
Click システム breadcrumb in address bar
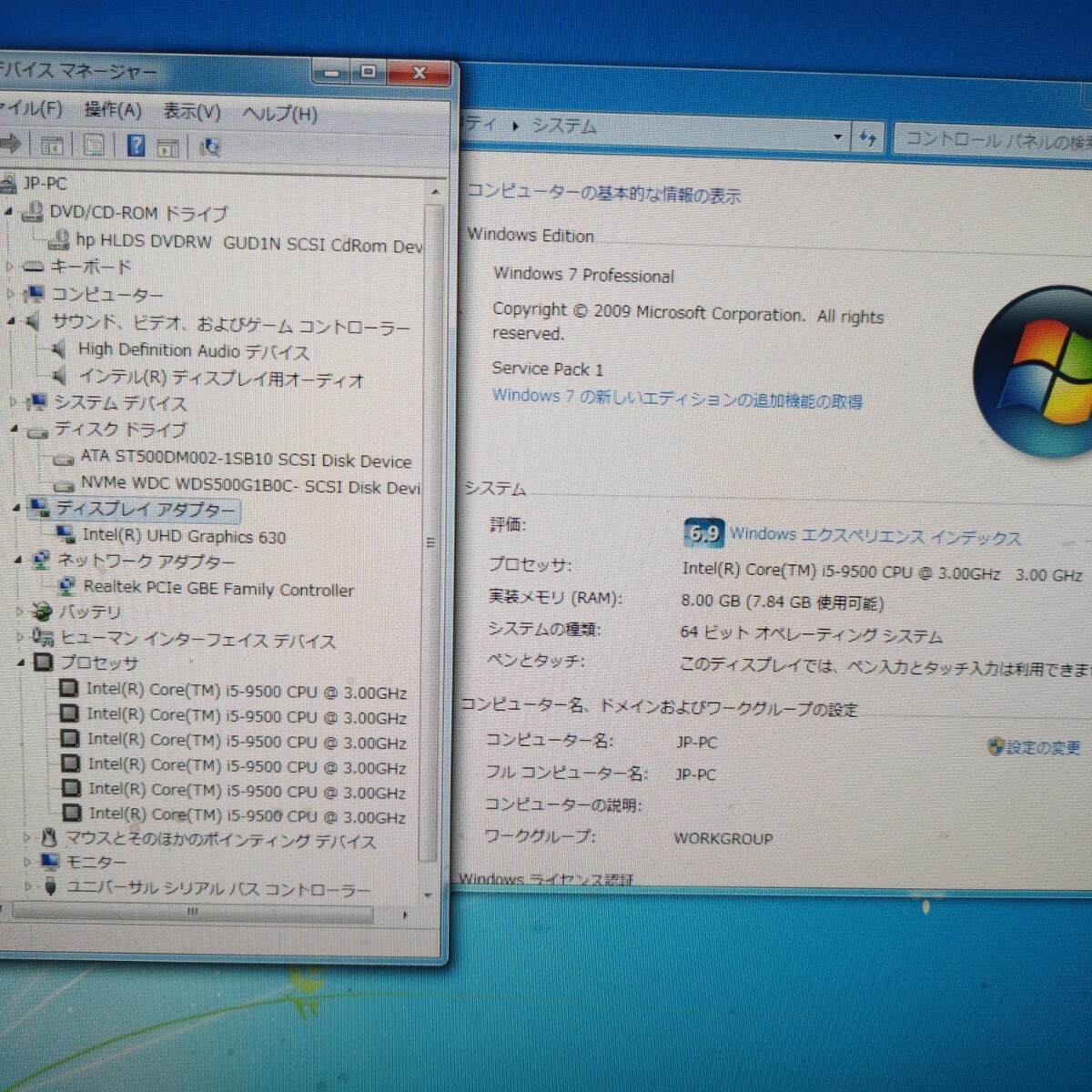564,126
